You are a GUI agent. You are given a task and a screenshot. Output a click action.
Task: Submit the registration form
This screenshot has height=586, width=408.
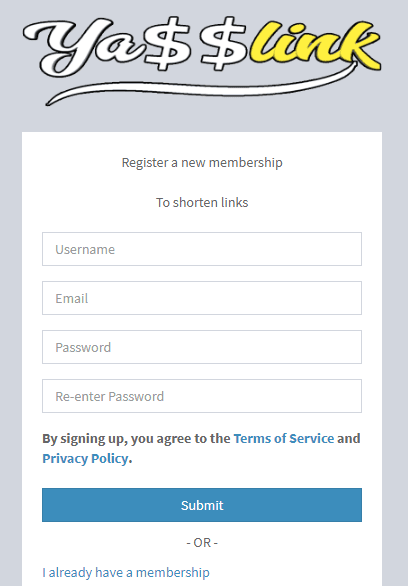coord(202,505)
